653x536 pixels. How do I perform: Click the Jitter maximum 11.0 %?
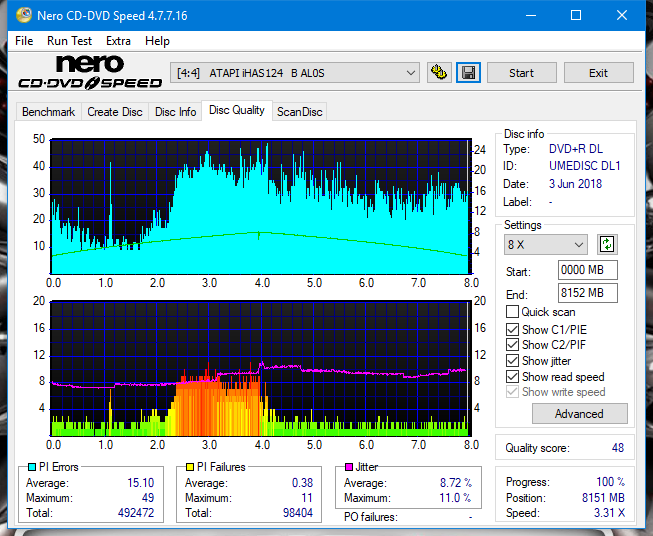pyautogui.click(x=455, y=498)
